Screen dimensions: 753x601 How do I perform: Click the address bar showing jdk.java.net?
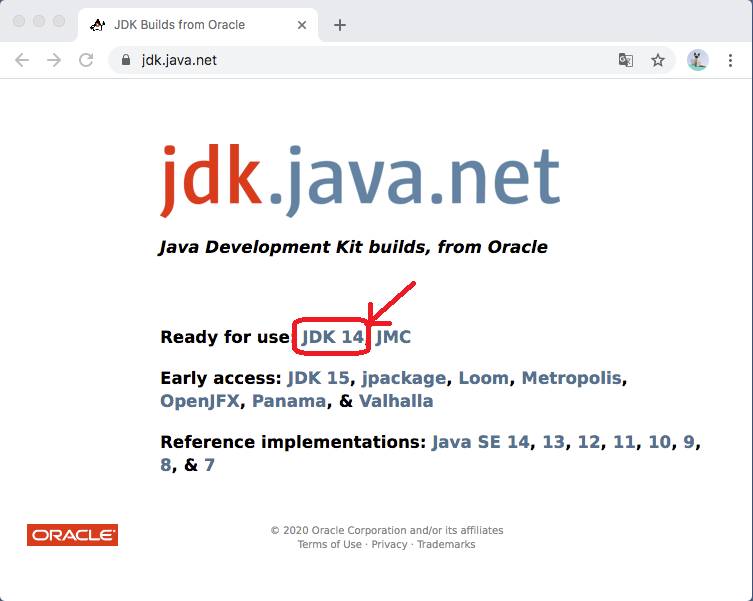(360, 60)
